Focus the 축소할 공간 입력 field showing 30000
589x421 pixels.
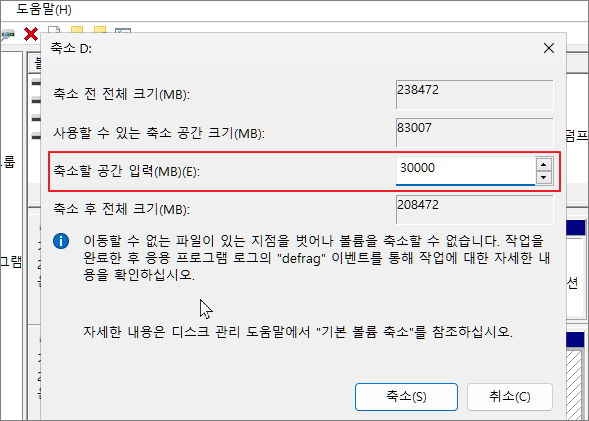tap(465, 171)
